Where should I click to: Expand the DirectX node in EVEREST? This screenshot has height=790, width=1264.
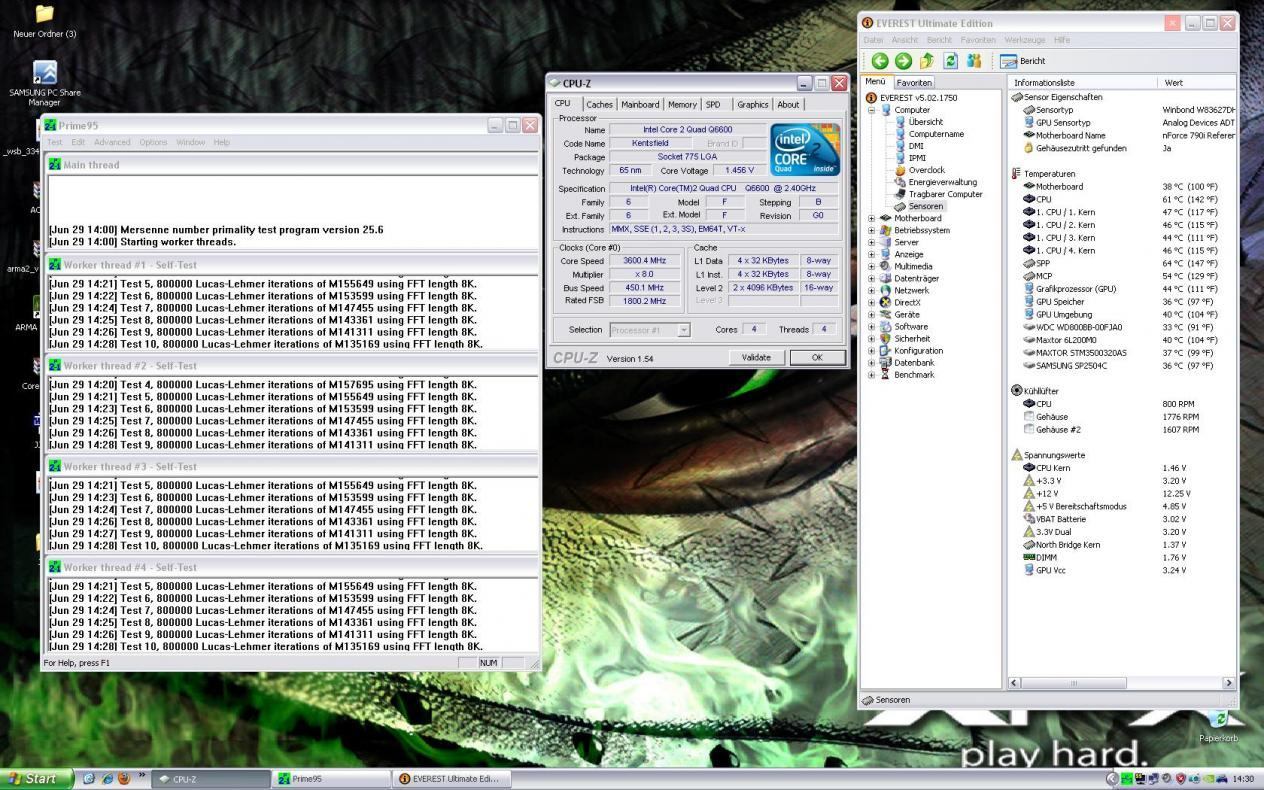click(x=871, y=302)
